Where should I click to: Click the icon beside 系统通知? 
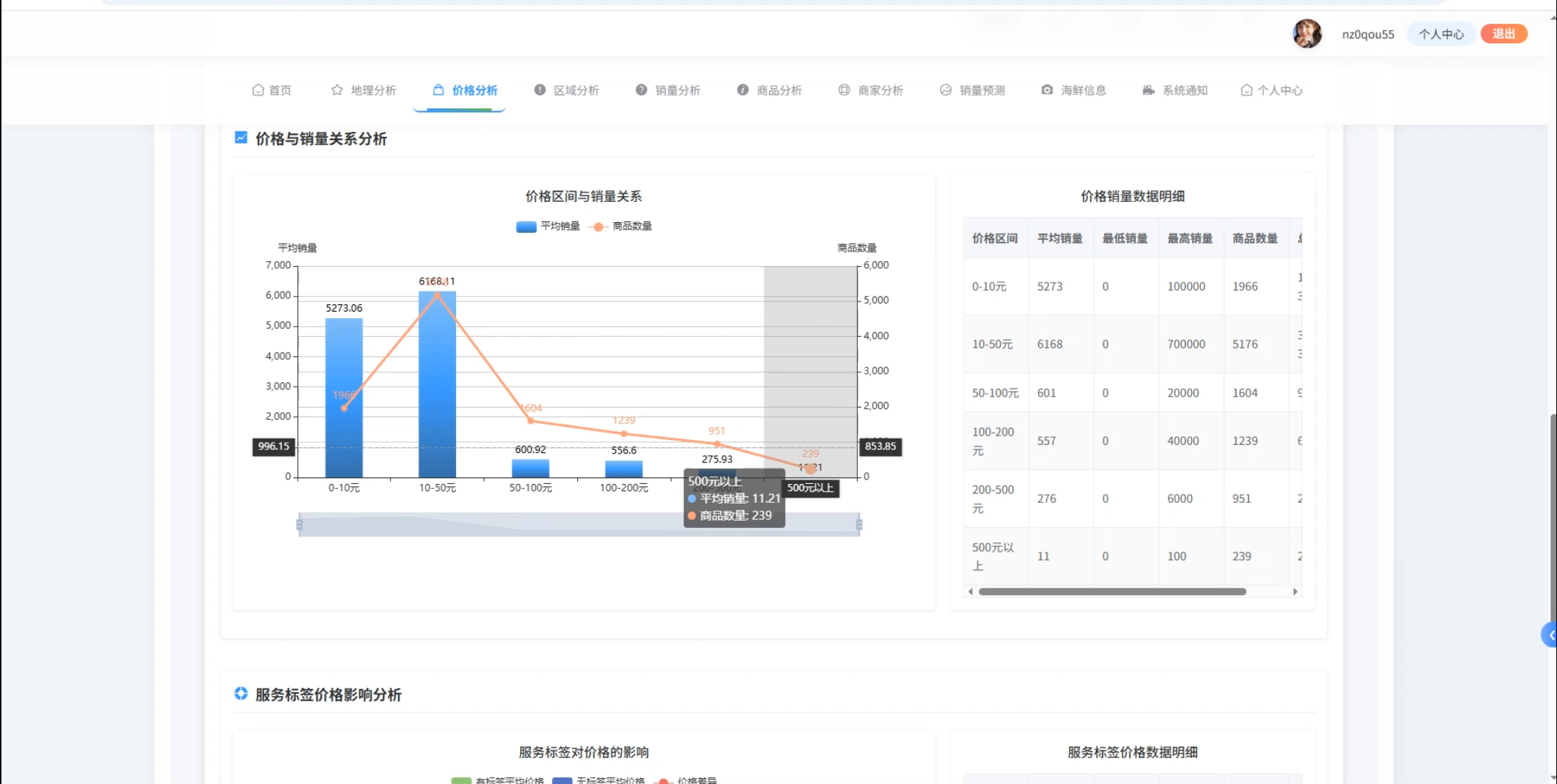1149,90
